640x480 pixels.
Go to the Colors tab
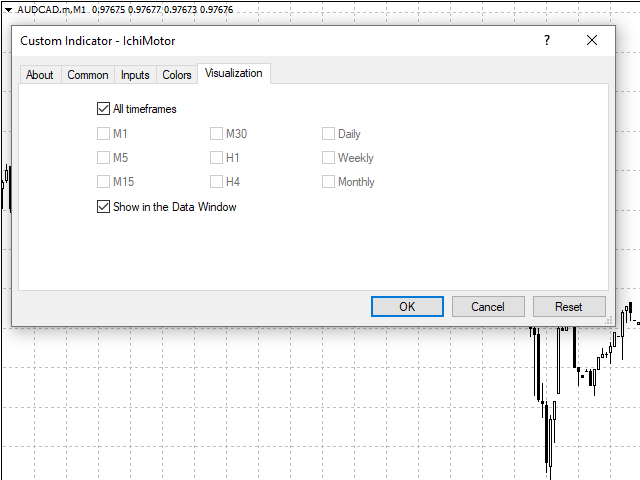pos(177,75)
